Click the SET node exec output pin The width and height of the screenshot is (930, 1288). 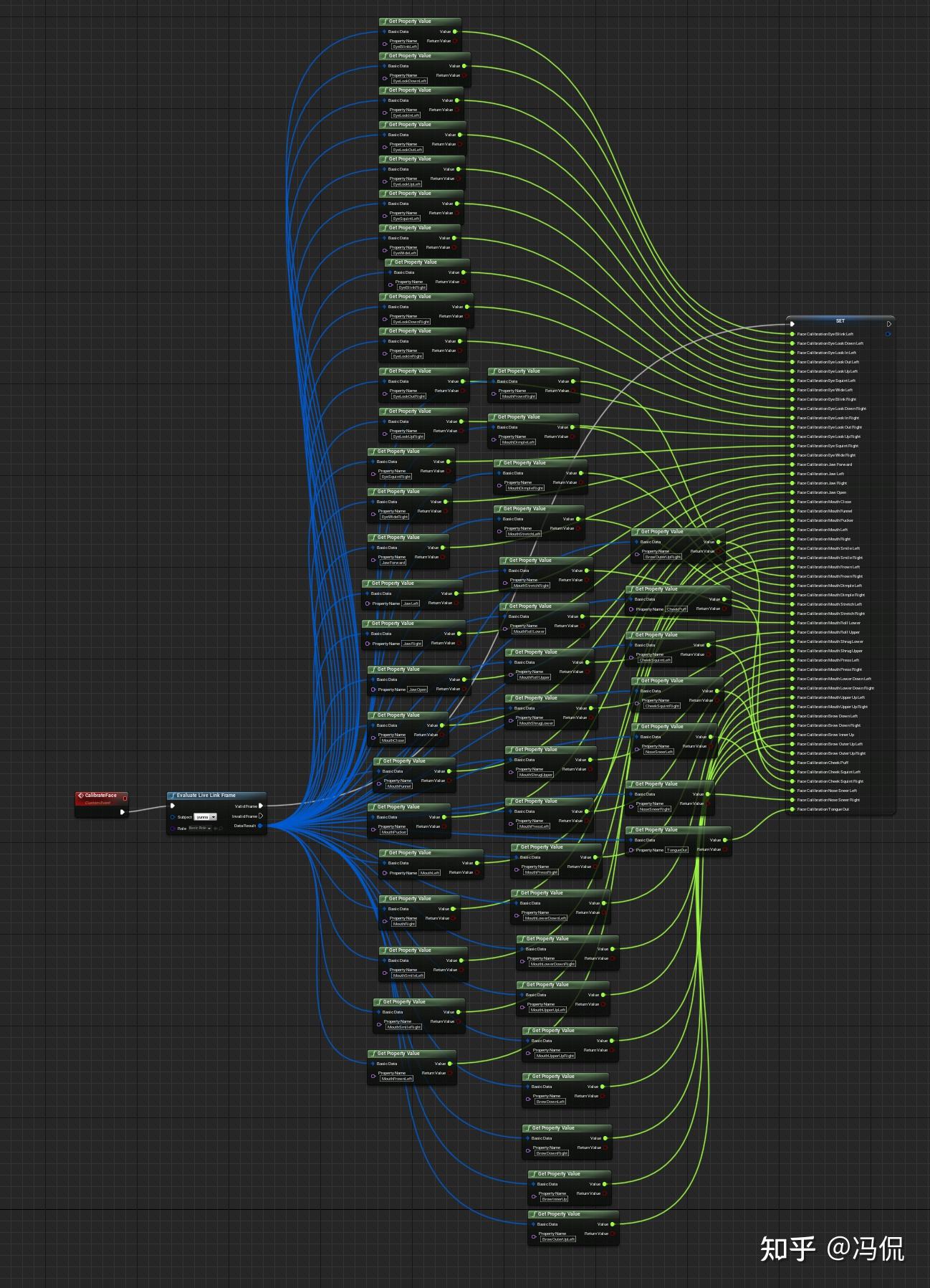pos(889,324)
